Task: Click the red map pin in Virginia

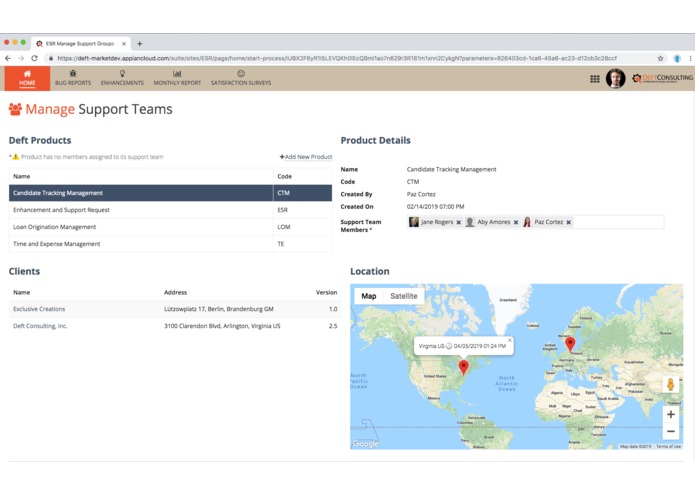Action: pos(464,367)
